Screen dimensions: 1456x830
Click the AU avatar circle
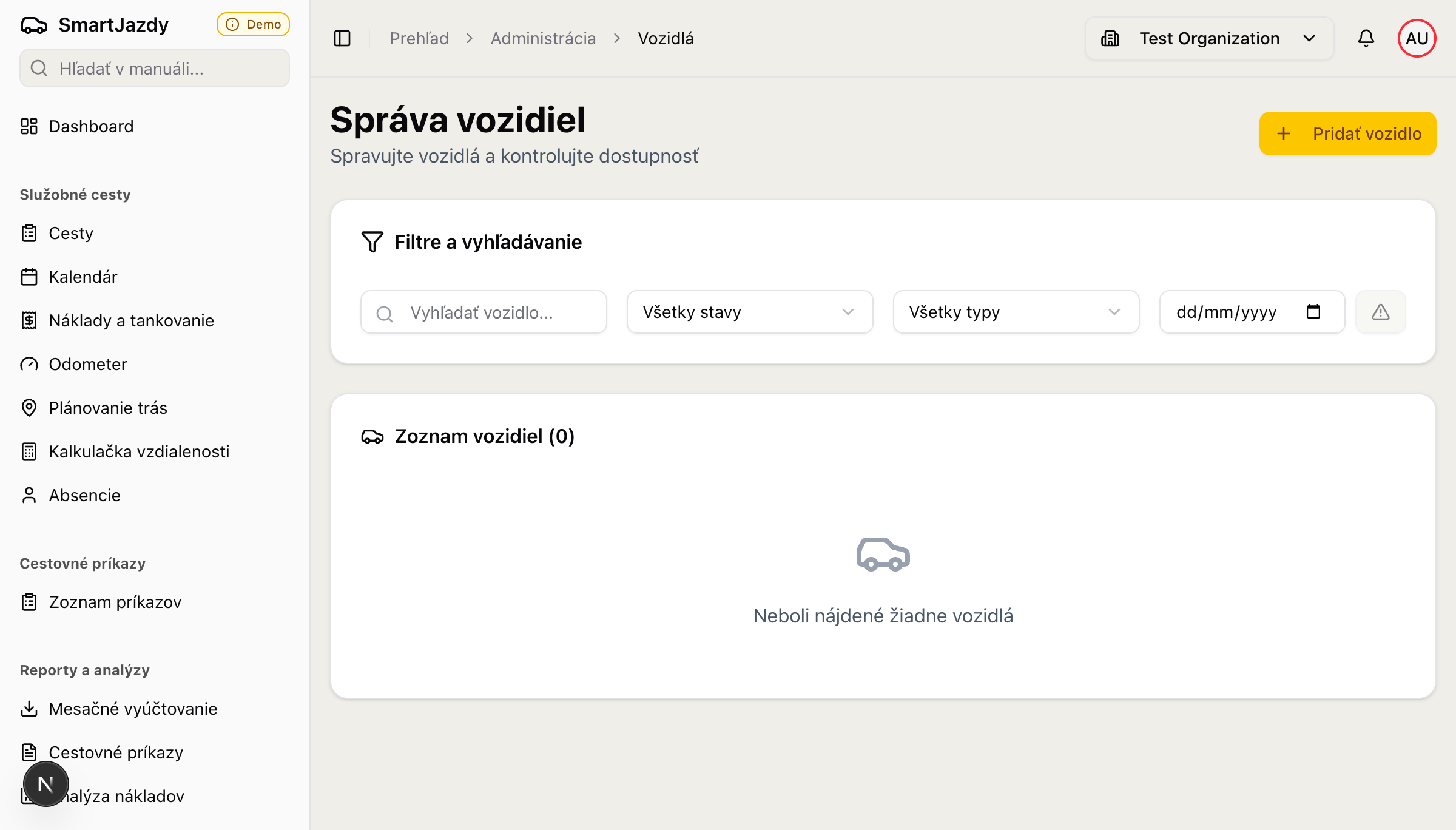pos(1417,38)
